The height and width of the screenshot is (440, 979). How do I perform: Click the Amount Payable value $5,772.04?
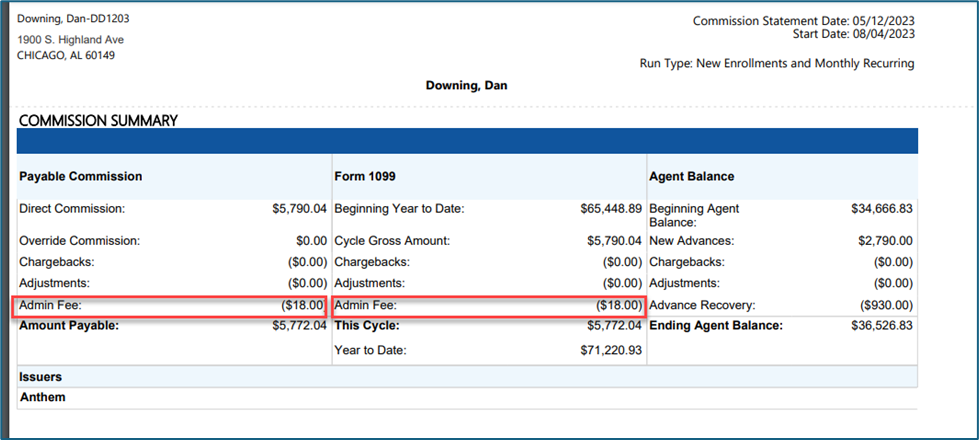tap(300, 325)
